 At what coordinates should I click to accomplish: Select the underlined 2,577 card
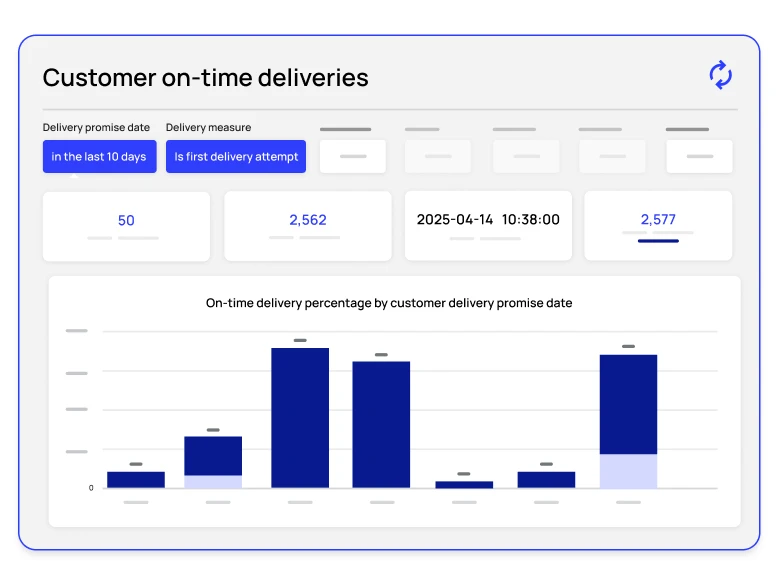click(x=658, y=226)
